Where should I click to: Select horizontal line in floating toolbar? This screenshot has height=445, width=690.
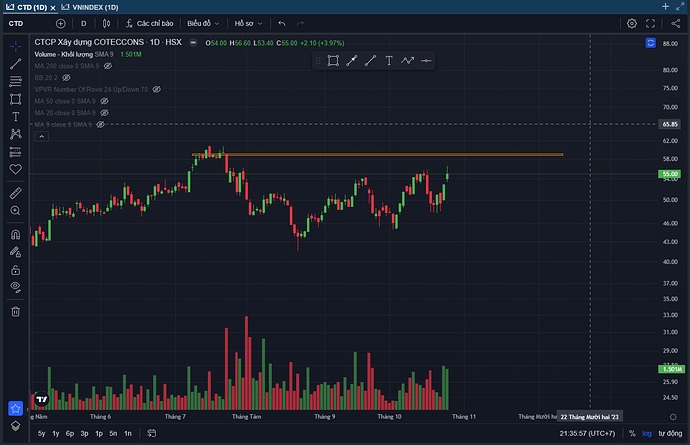click(426, 61)
